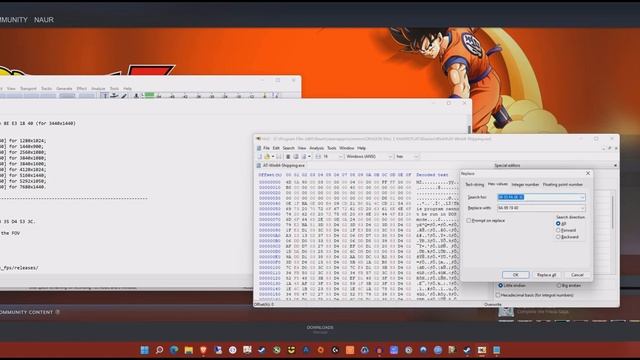This screenshot has width=640, height=360.
Task: Enable Prompt on replace checkbox
Action: pyautogui.click(x=469, y=220)
